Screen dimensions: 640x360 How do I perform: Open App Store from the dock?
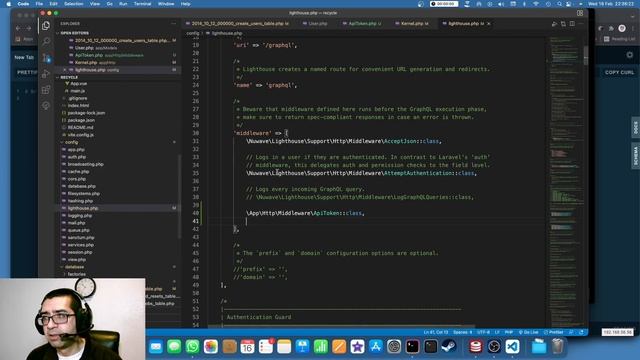click(376, 347)
